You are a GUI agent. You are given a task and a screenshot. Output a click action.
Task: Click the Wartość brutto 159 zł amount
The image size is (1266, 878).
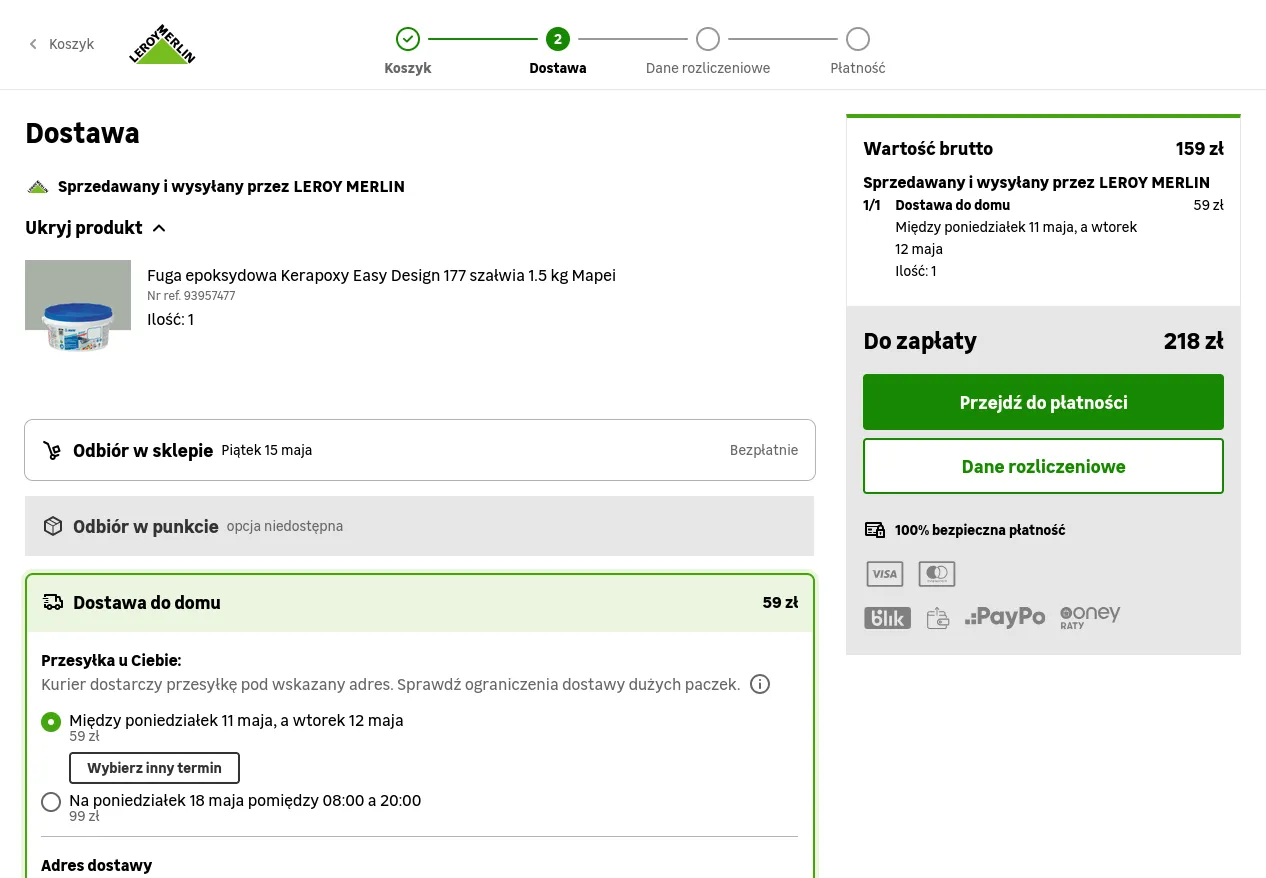pos(1200,149)
